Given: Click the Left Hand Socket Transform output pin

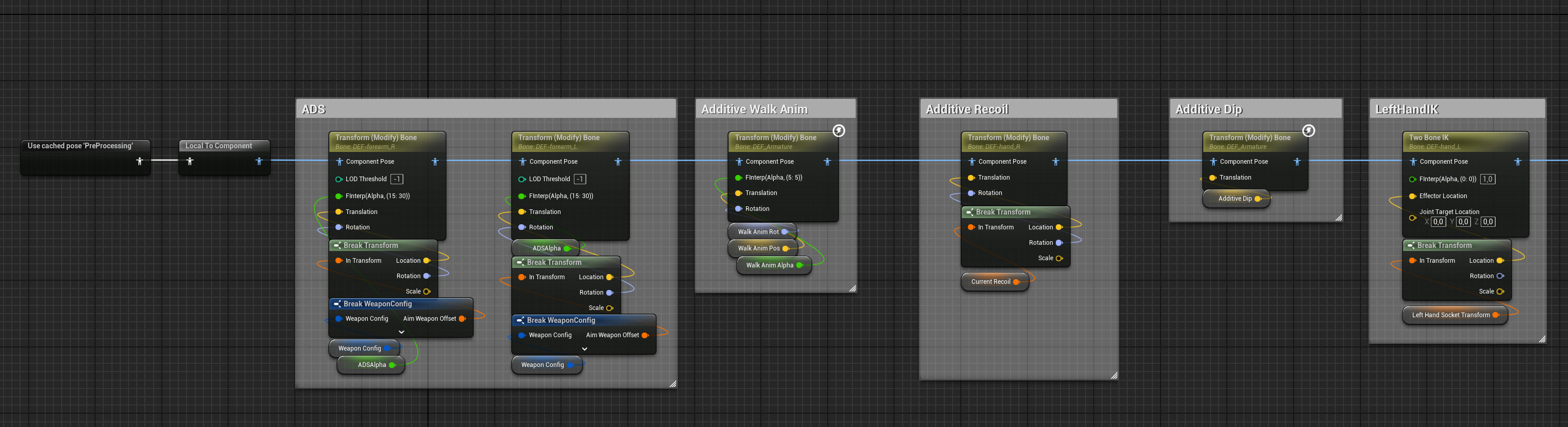Looking at the screenshot, I should point(1496,315).
